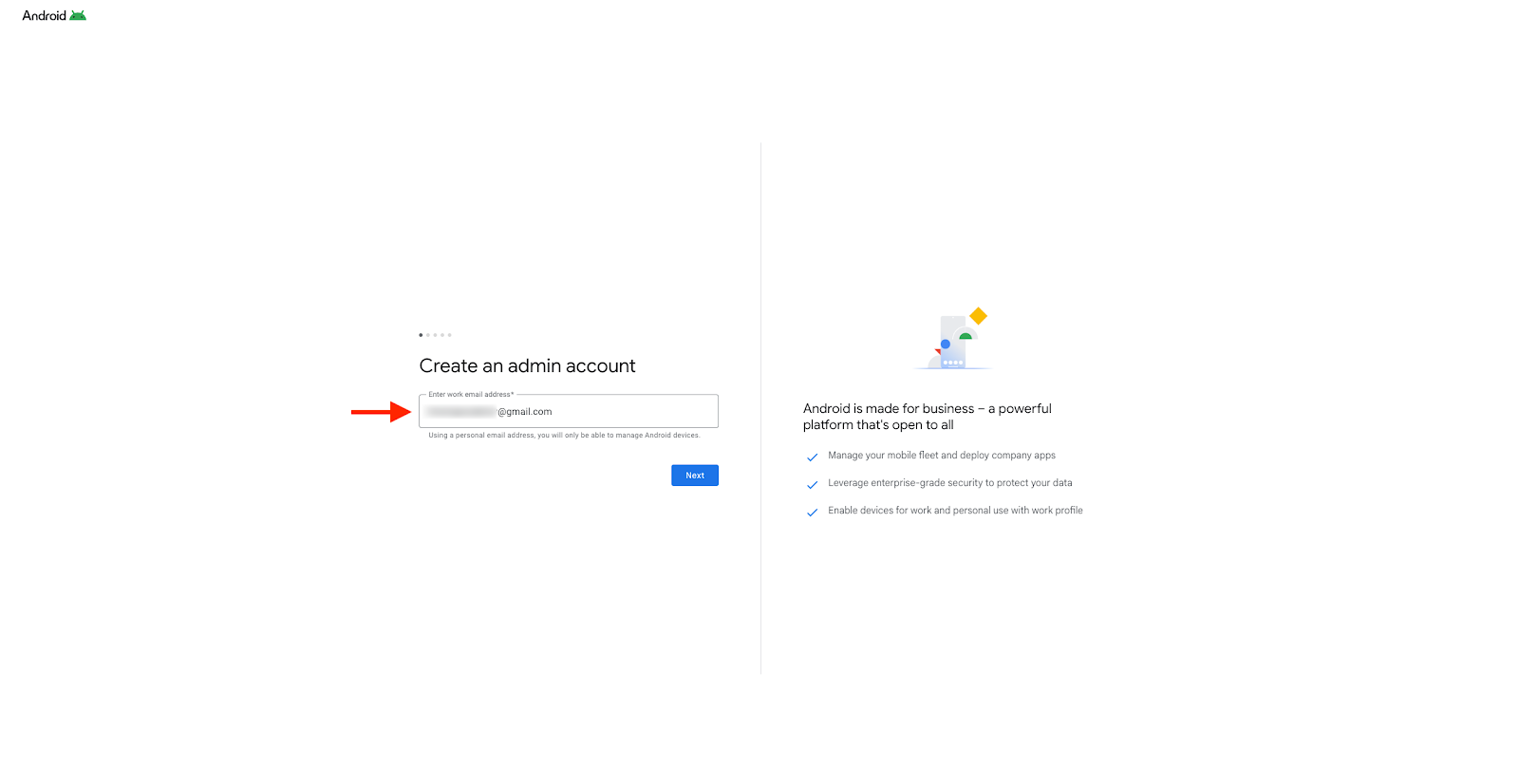Click the red arrow pointing at the email field
The width and height of the screenshot is (1519, 784).
(x=381, y=411)
